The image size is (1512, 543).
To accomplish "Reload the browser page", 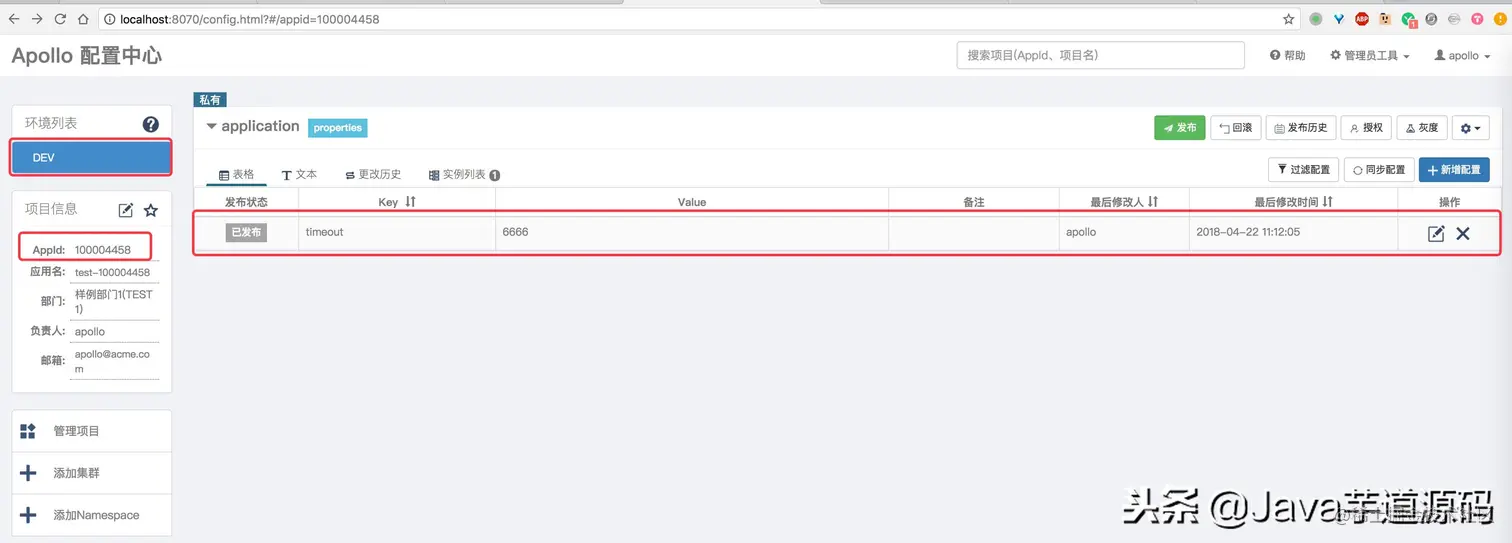I will pos(60,19).
